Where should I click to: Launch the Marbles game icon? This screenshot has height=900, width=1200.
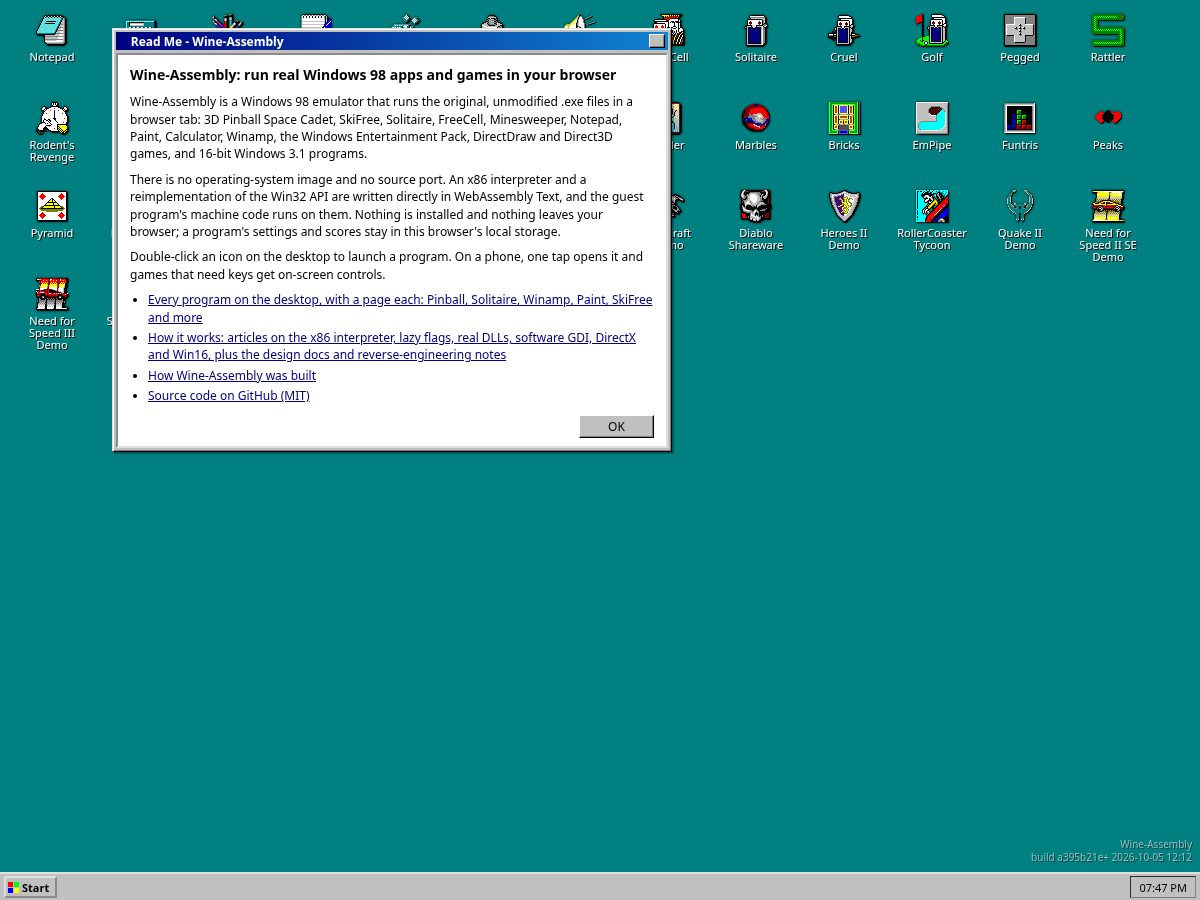coord(756,127)
